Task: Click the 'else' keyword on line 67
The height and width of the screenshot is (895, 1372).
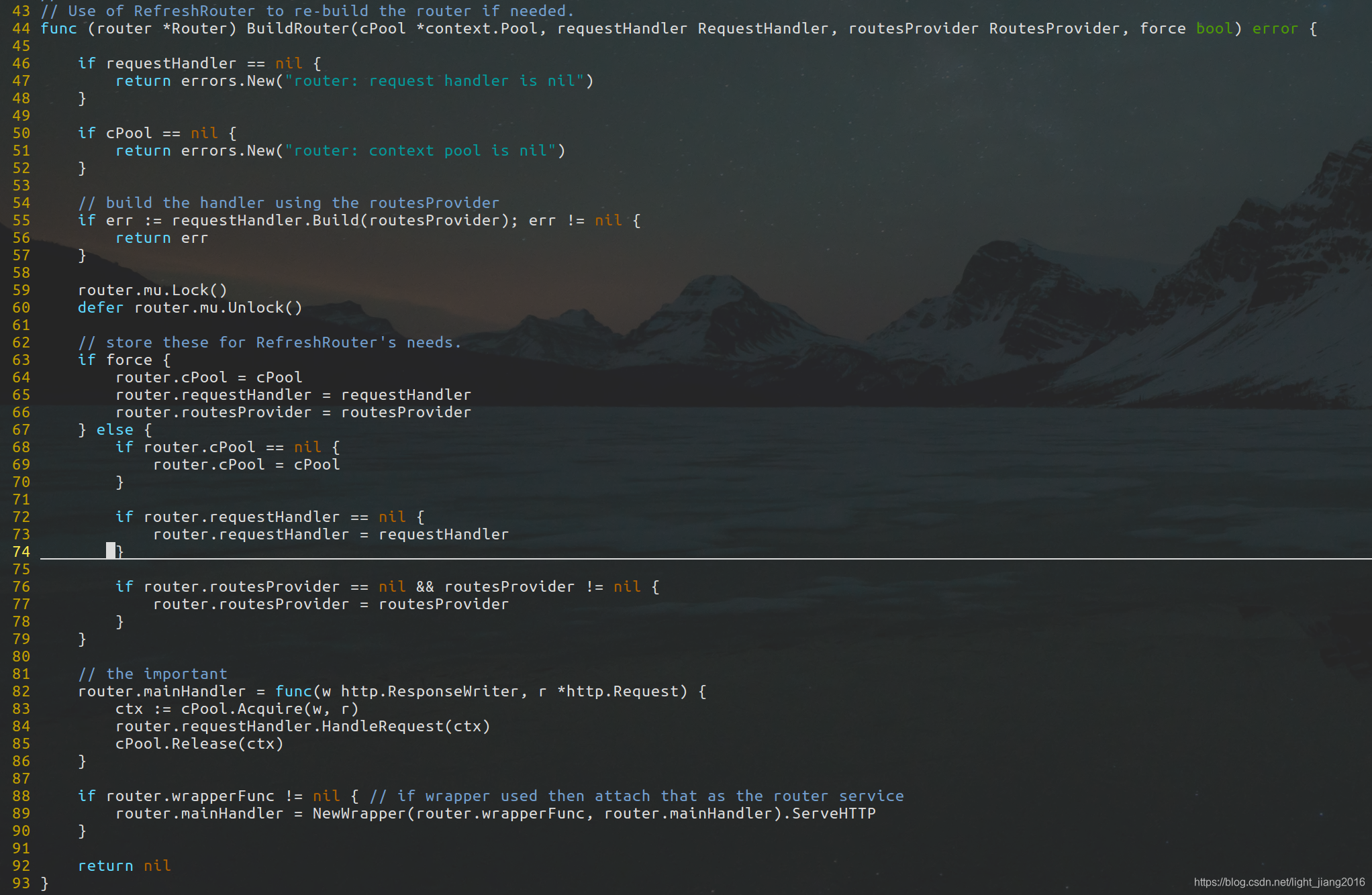Action: pos(115,430)
